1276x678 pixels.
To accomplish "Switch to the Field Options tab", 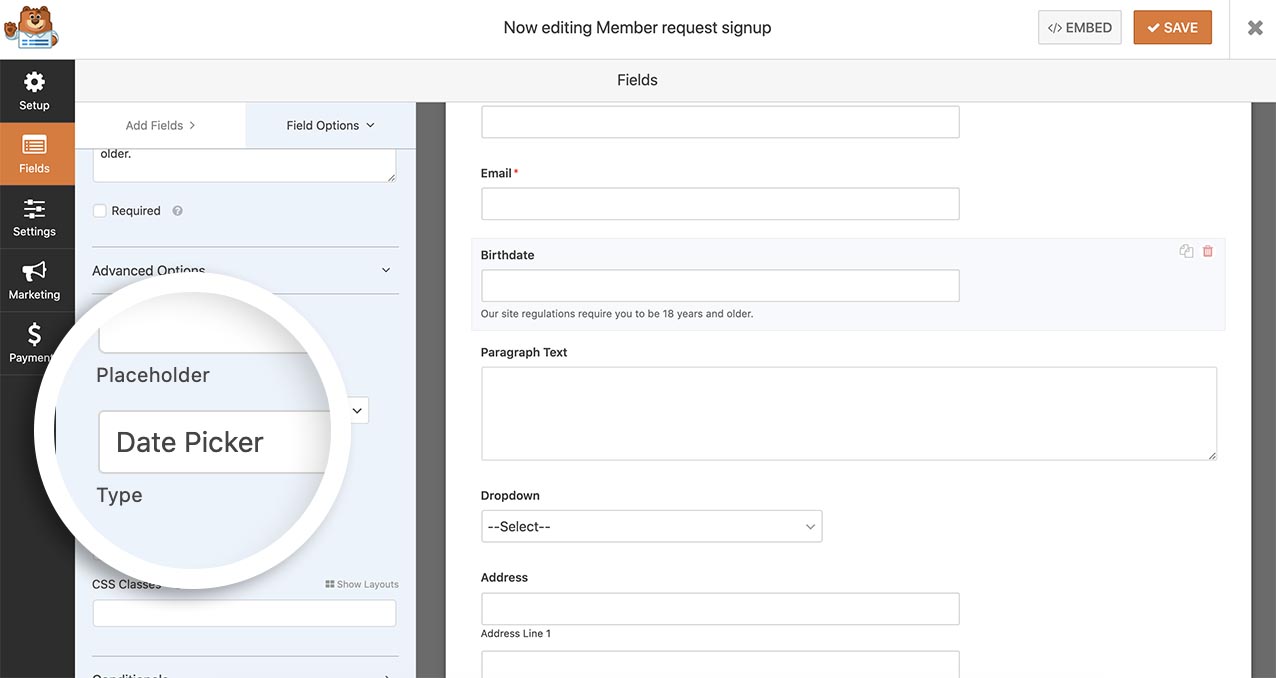I will point(330,125).
